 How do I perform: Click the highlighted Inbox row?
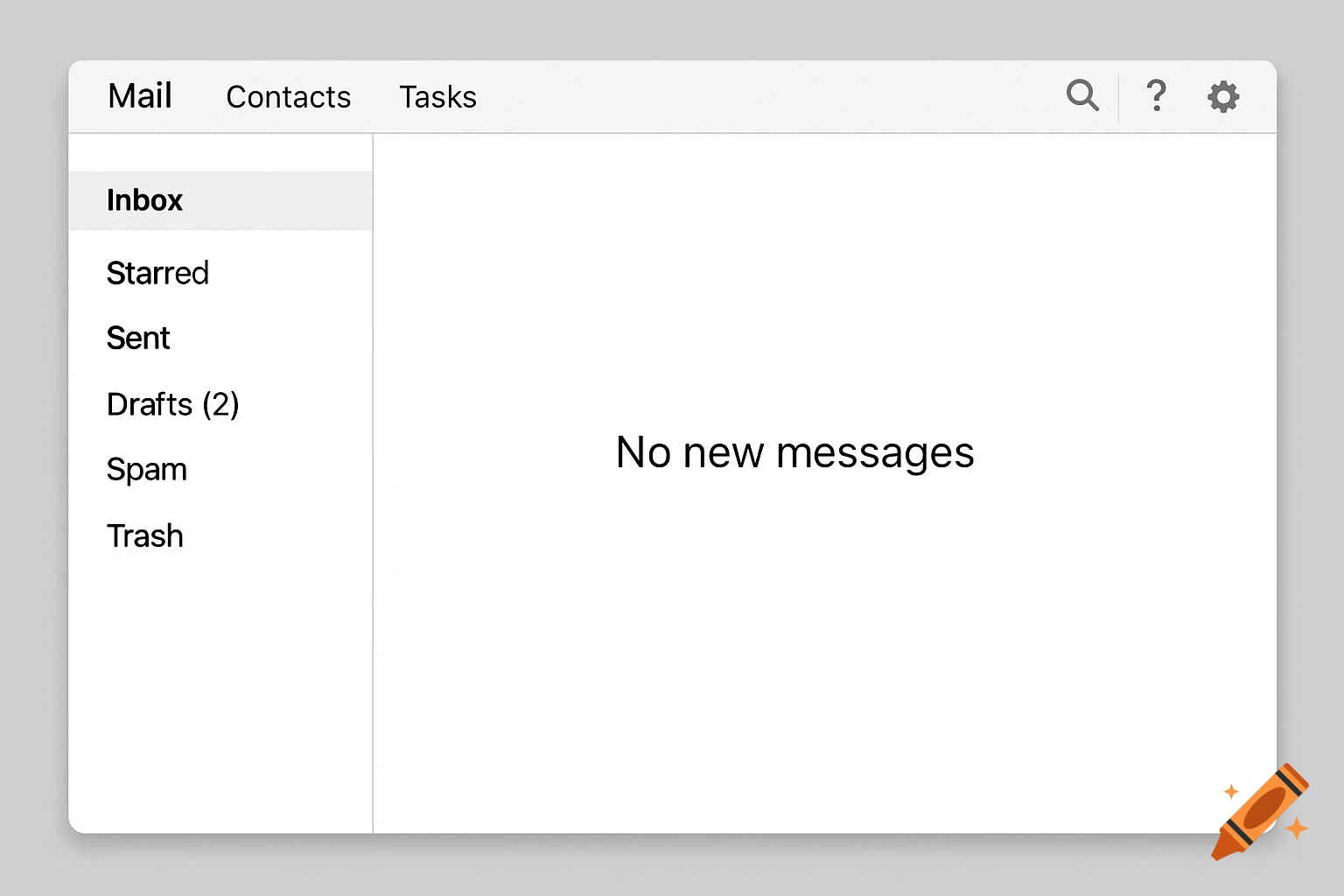[220, 200]
